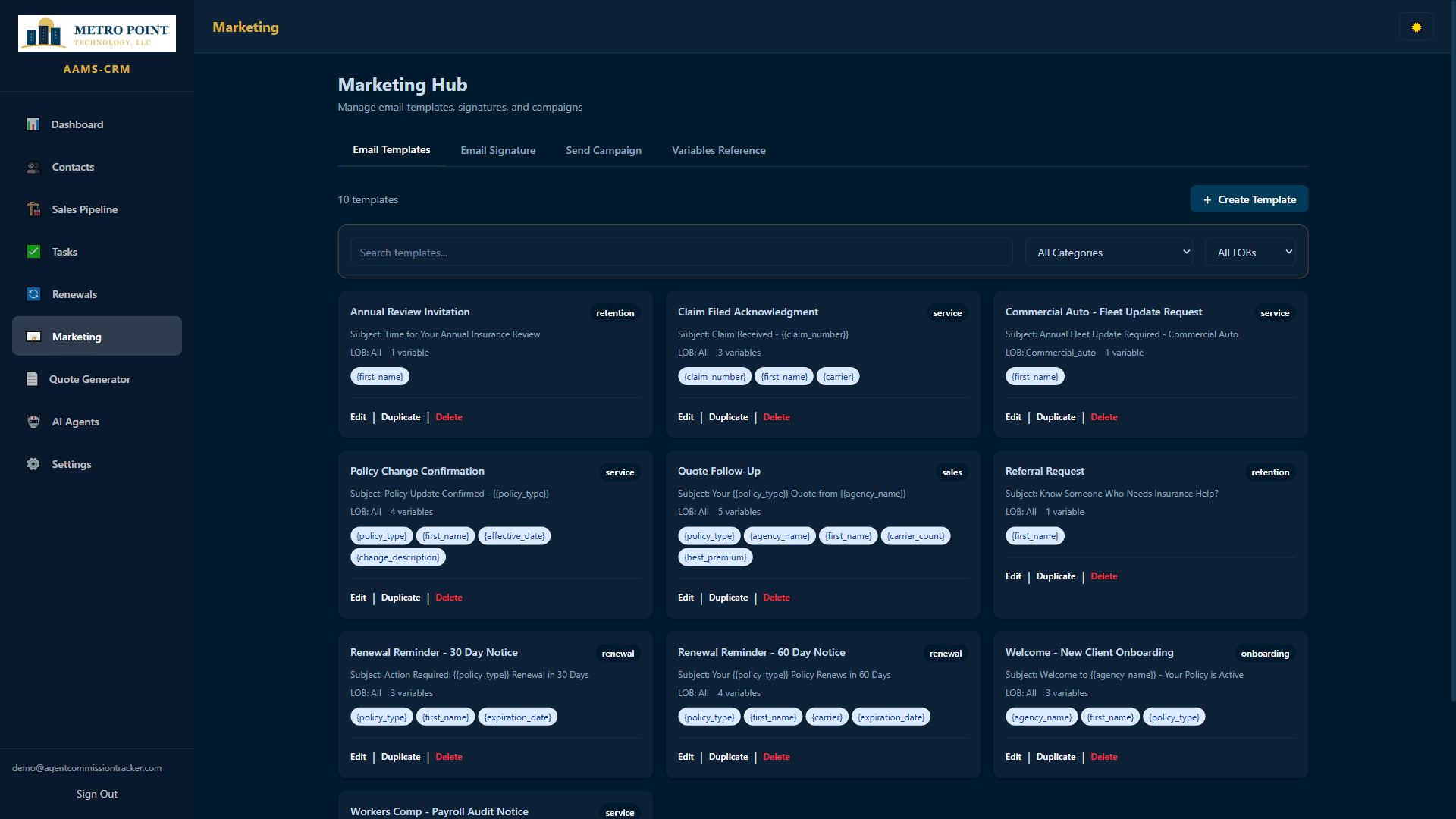This screenshot has width=1456, height=819.
Task: Click the Tasks checkmark icon
Action: tap(33, 251)
